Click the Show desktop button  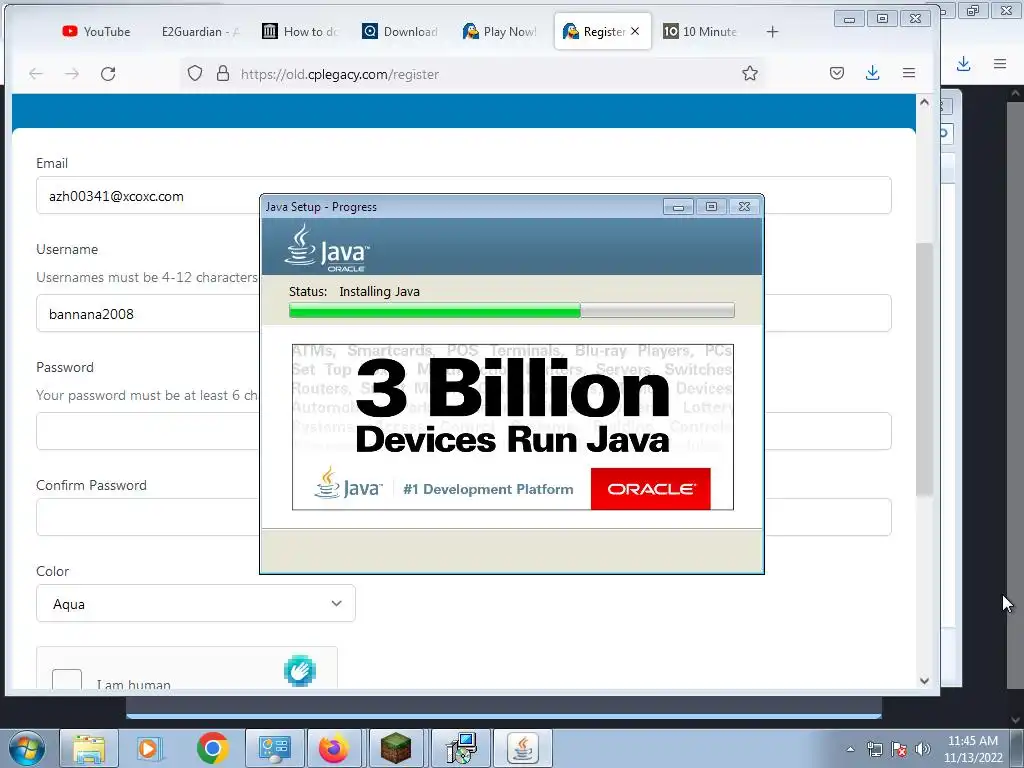point(1017,748)
